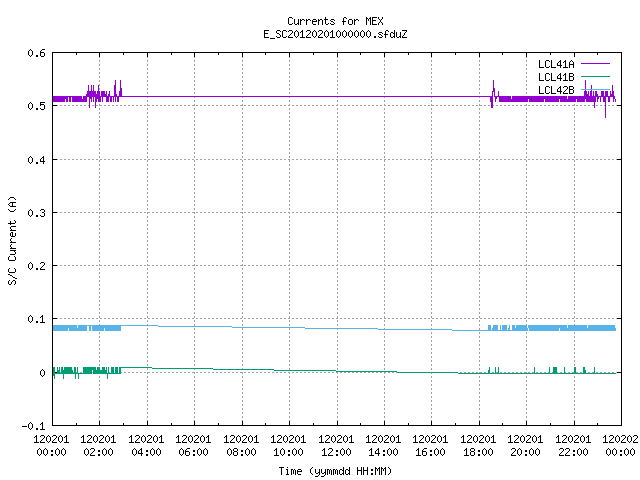Click the green line sample beside LCL41B

click(x=595, y=77)
